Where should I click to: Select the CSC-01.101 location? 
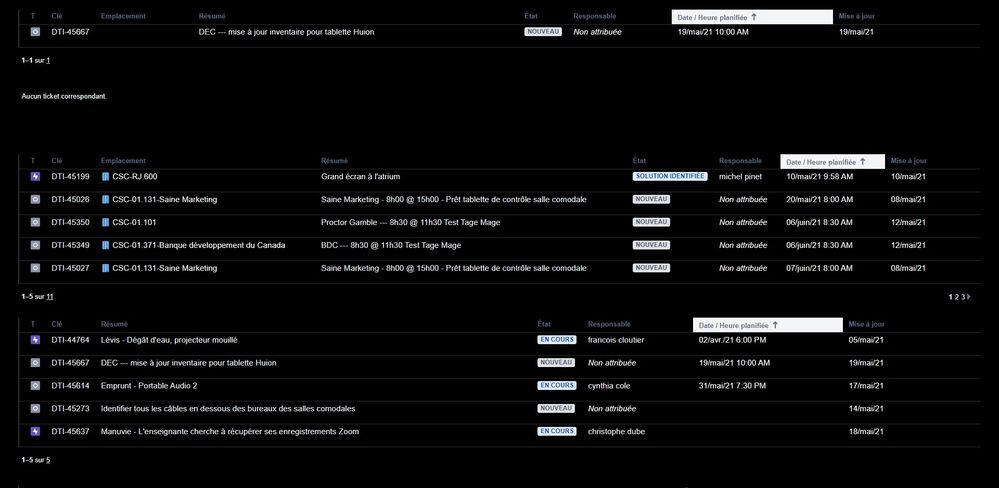(x=134, y=222)
